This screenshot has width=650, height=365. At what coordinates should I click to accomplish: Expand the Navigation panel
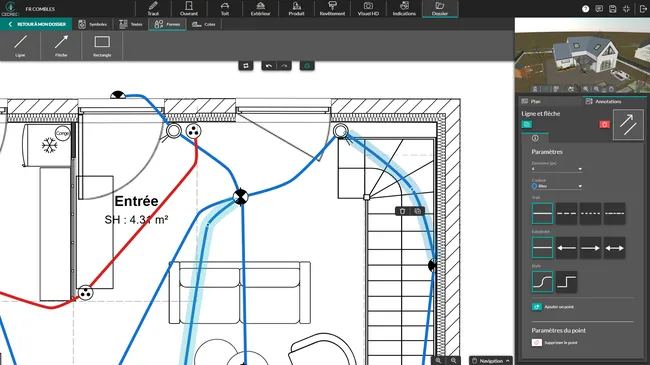tap(491, 361)
